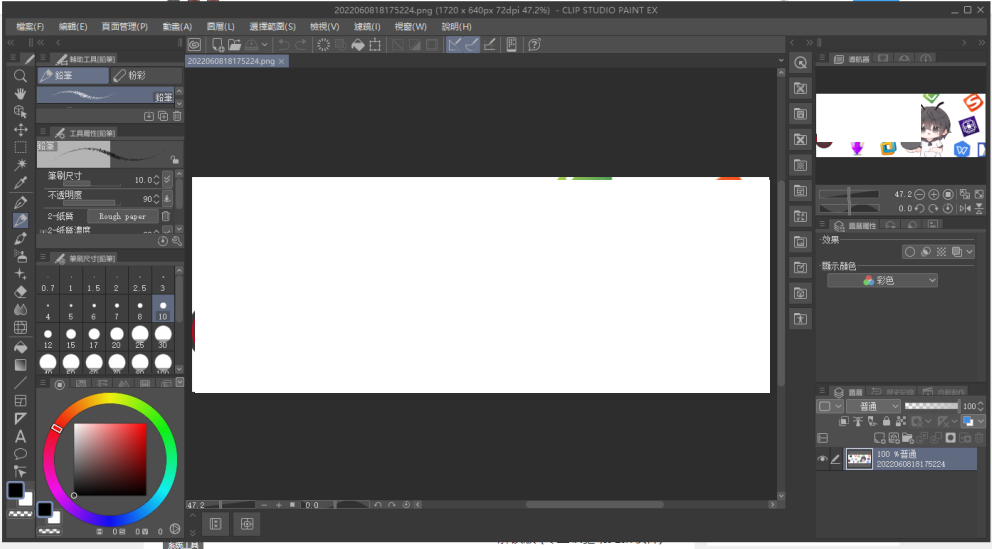Screen dimensions: 992x549
Task: Open the Expression color 彩色 dropdown
Action: tap(882, 280)
